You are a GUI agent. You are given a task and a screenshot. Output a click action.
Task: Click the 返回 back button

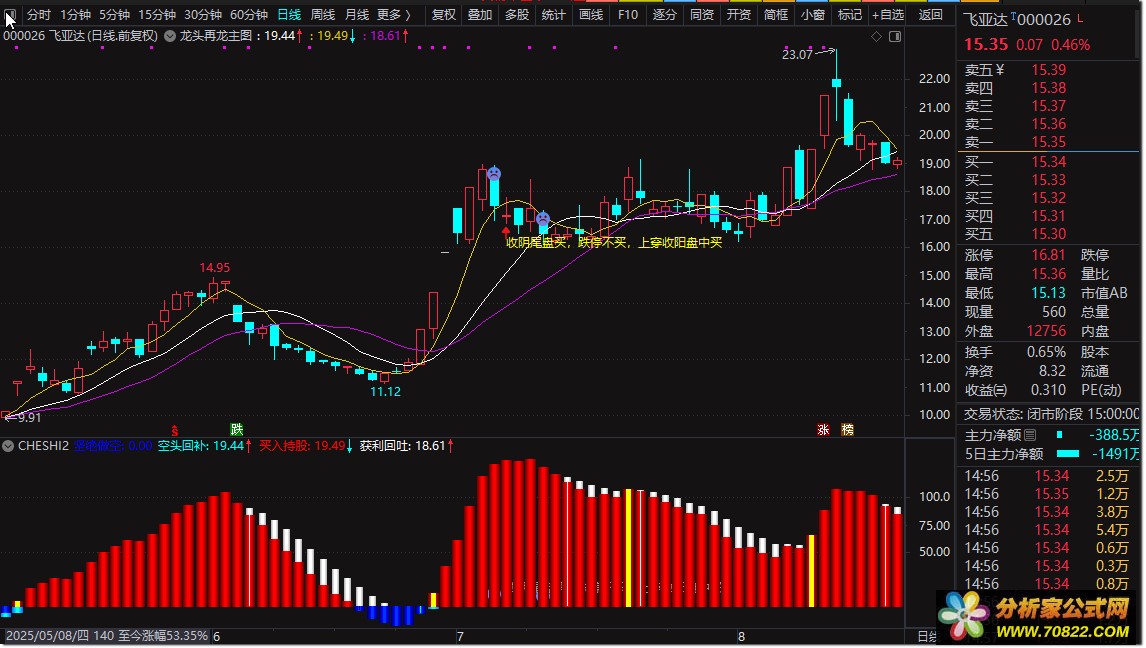[x=930, y=15]
